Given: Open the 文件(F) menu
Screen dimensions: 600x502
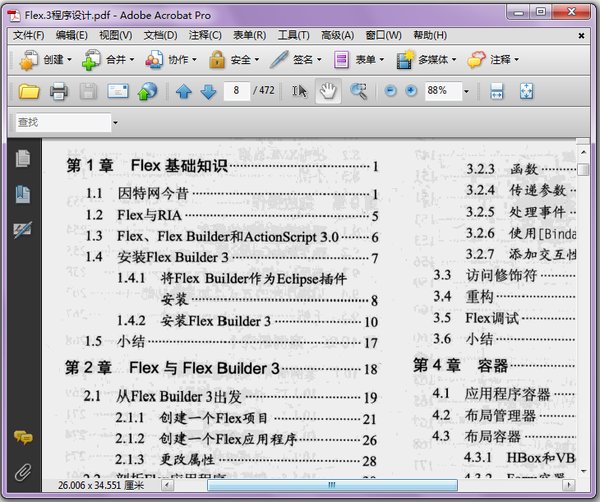Looking at the screenshot, I should [x=29, y=36].
